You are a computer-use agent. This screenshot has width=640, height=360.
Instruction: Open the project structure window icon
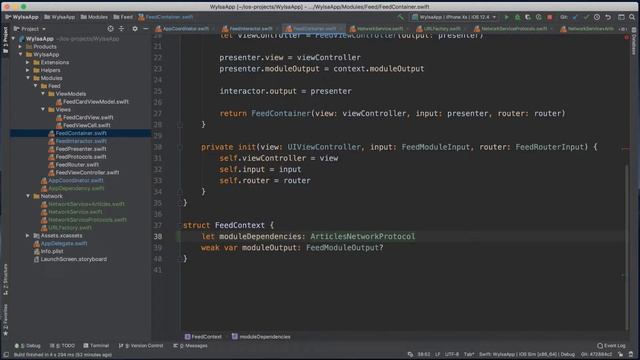pos(621,17)
